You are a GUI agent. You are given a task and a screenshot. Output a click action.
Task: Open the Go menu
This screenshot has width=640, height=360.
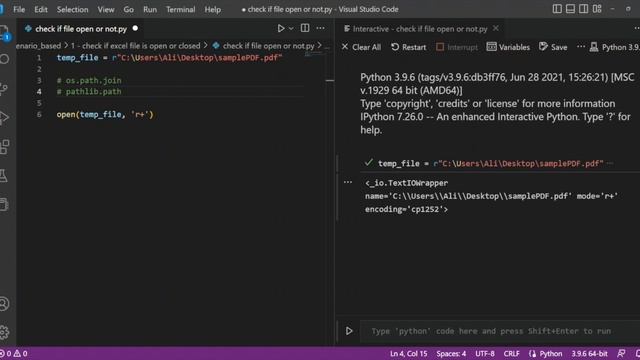coord(129,9)
